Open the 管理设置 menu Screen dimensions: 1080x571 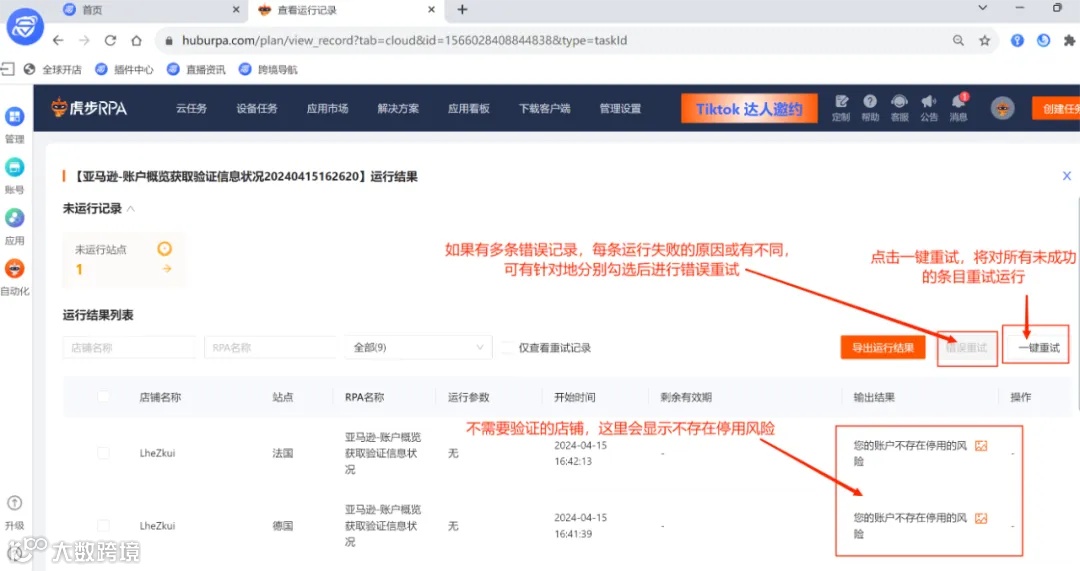[620, 108]
